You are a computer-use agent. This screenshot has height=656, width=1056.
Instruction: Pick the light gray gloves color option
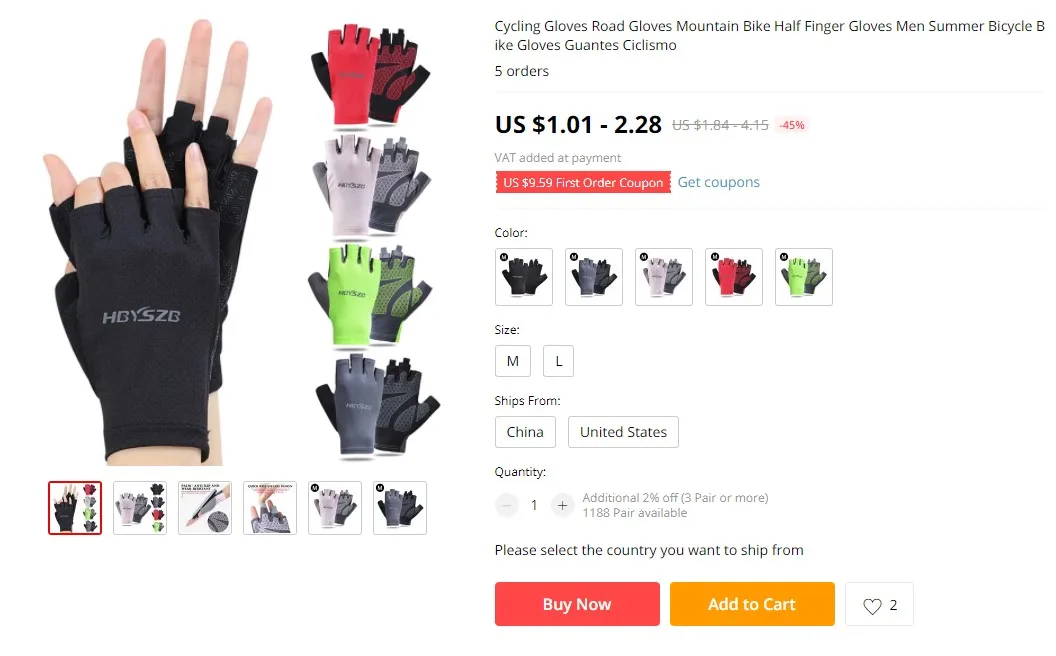point(664,277)
